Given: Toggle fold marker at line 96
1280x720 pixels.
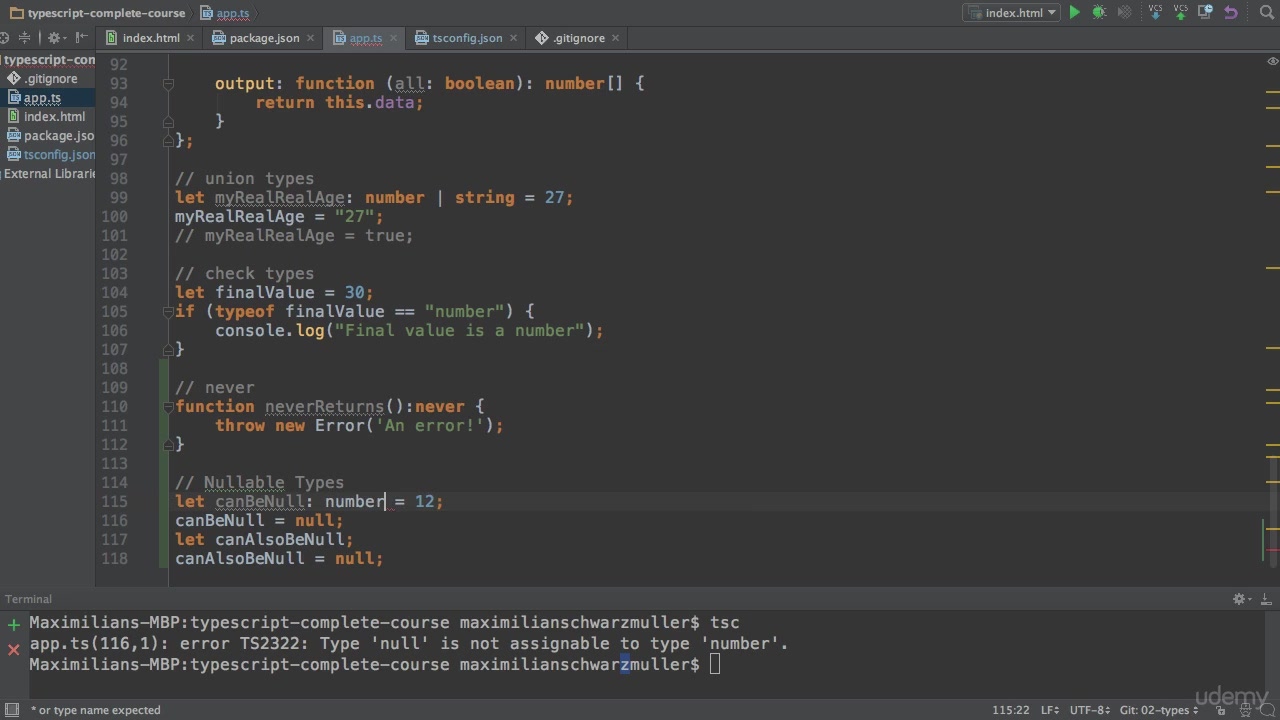Looking at the screenshot, I should tap(168, 141).
